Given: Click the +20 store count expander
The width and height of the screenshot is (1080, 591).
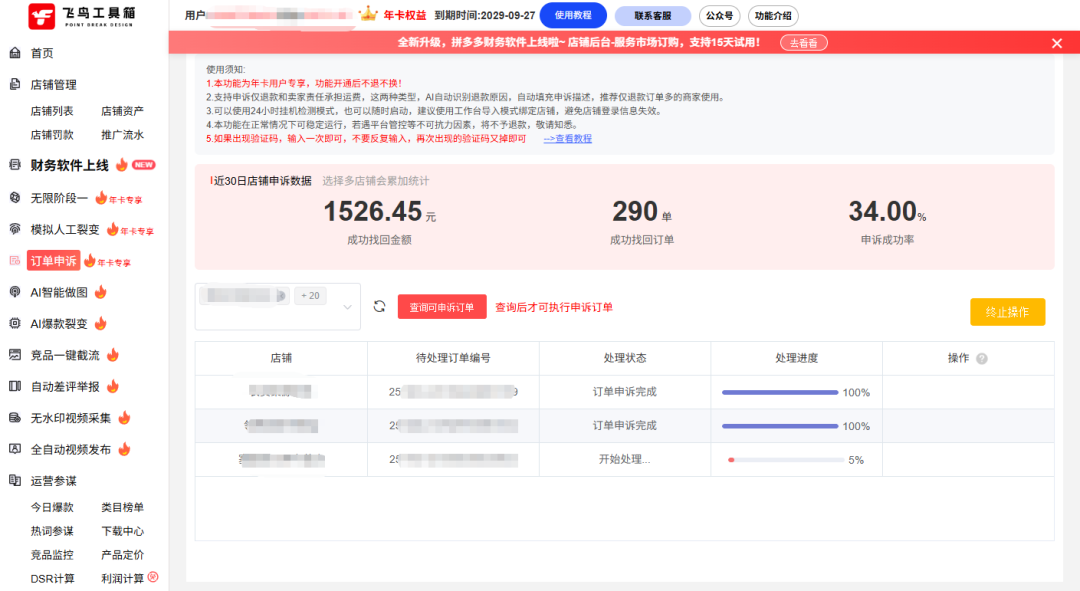Looking at the screenshot, I should pyautogui.click(x=309, y=294).
